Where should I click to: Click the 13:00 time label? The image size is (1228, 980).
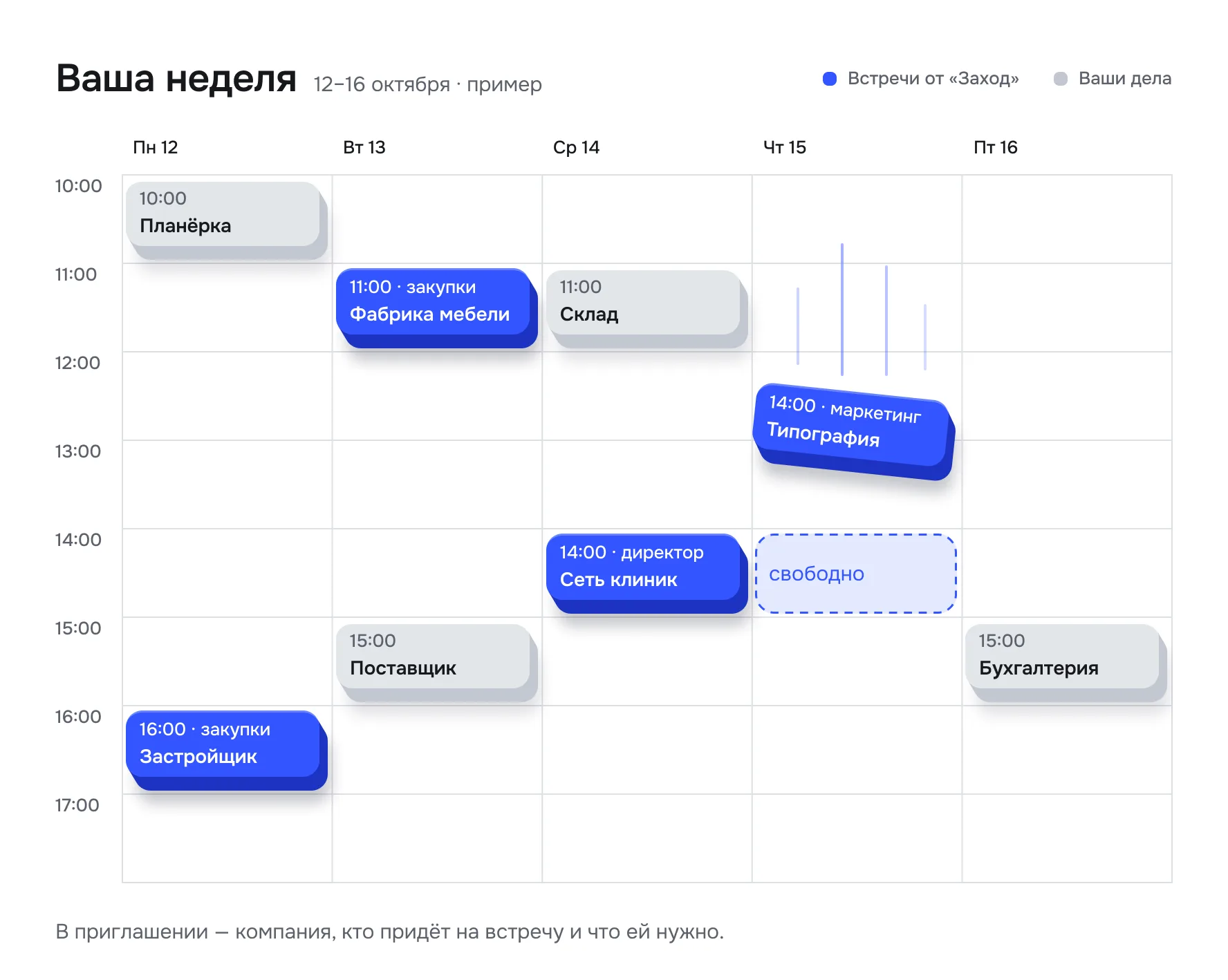[x=77, y=451]
